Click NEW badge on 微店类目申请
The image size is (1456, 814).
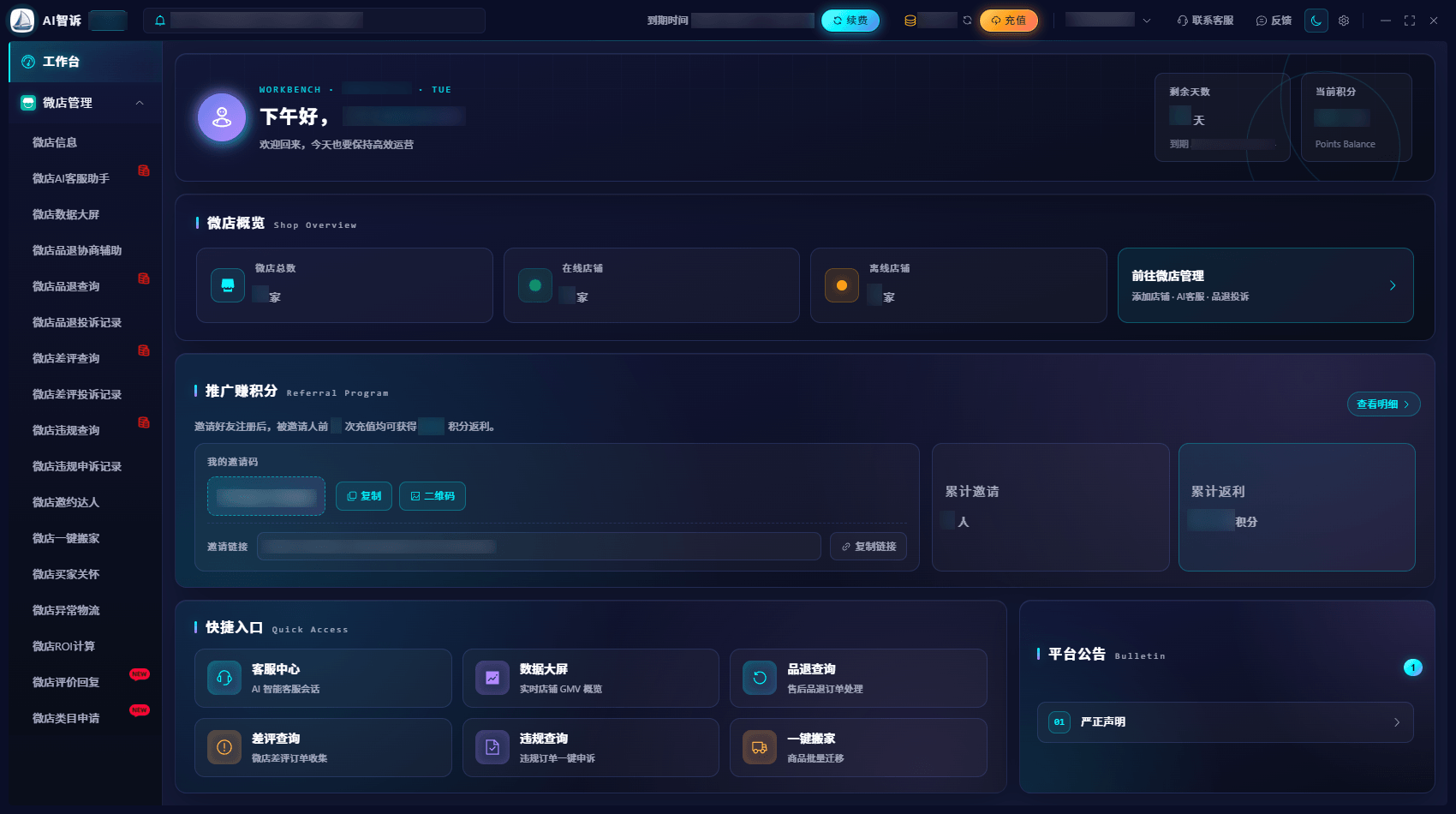coord(140,710)
